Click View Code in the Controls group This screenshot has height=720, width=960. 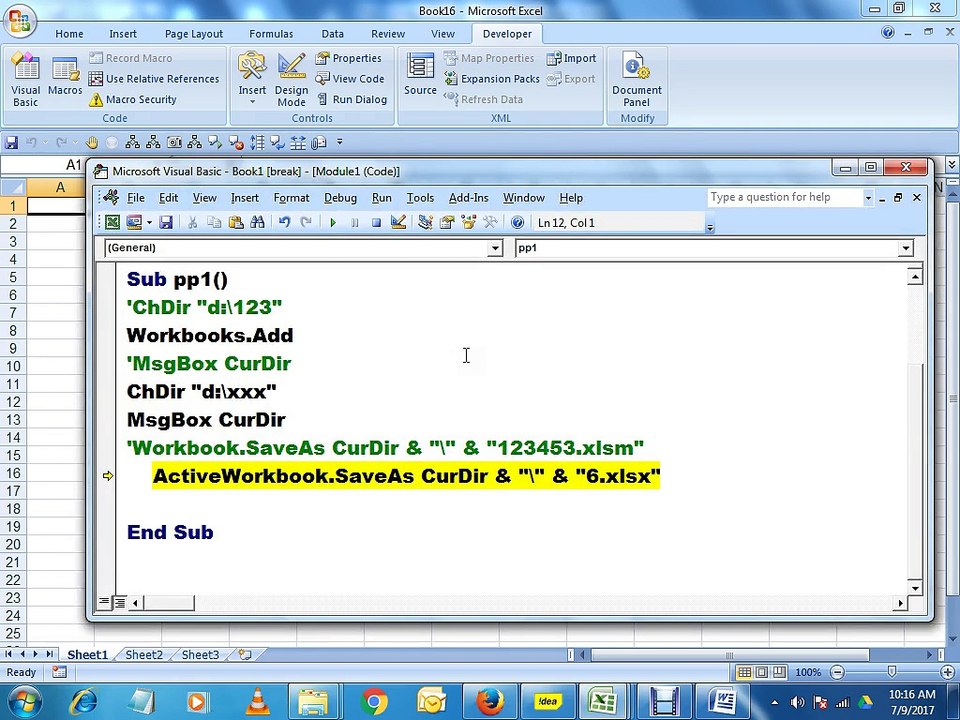pos(350,79)
